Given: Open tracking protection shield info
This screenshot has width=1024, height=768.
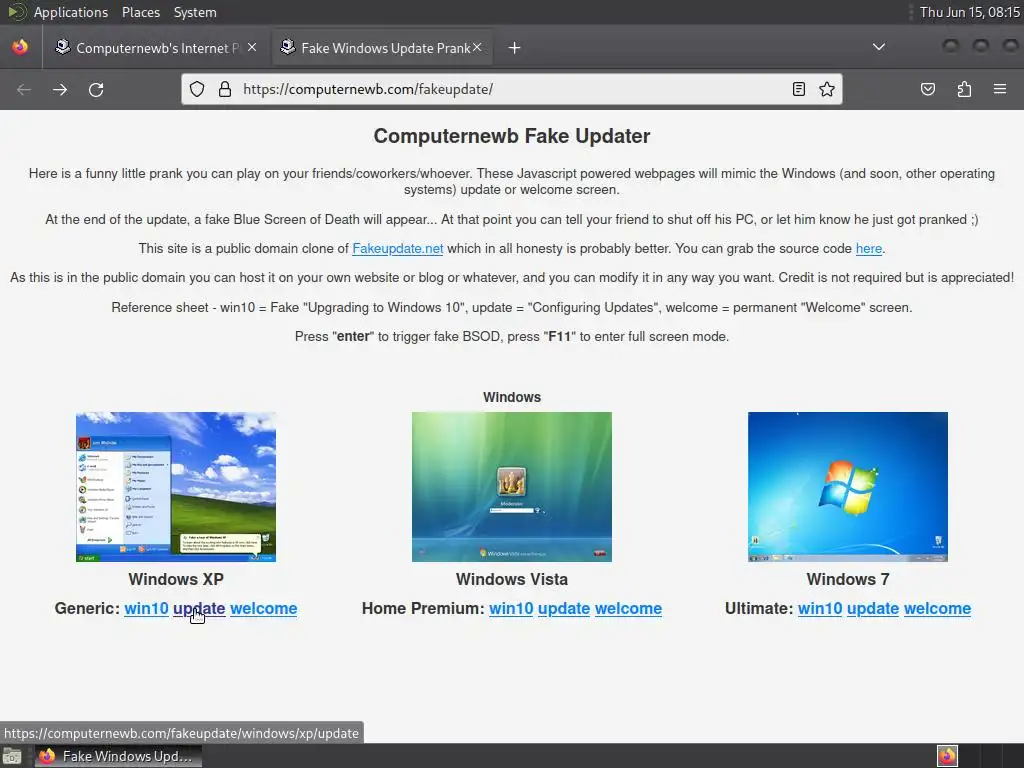Looking at the screenshot, I should (x=197, y=89).
